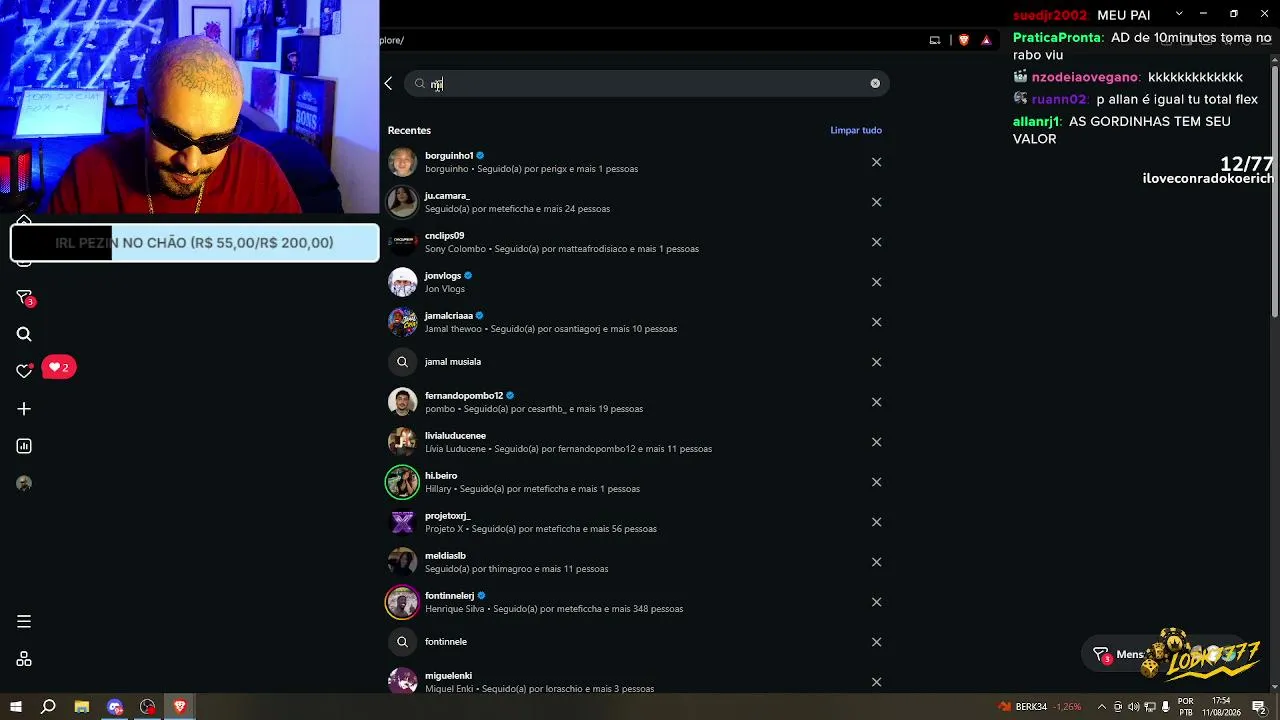Switch to Brave browser in the taskbar
Screen dimensions: 1280x720
[x=180, y=707]
